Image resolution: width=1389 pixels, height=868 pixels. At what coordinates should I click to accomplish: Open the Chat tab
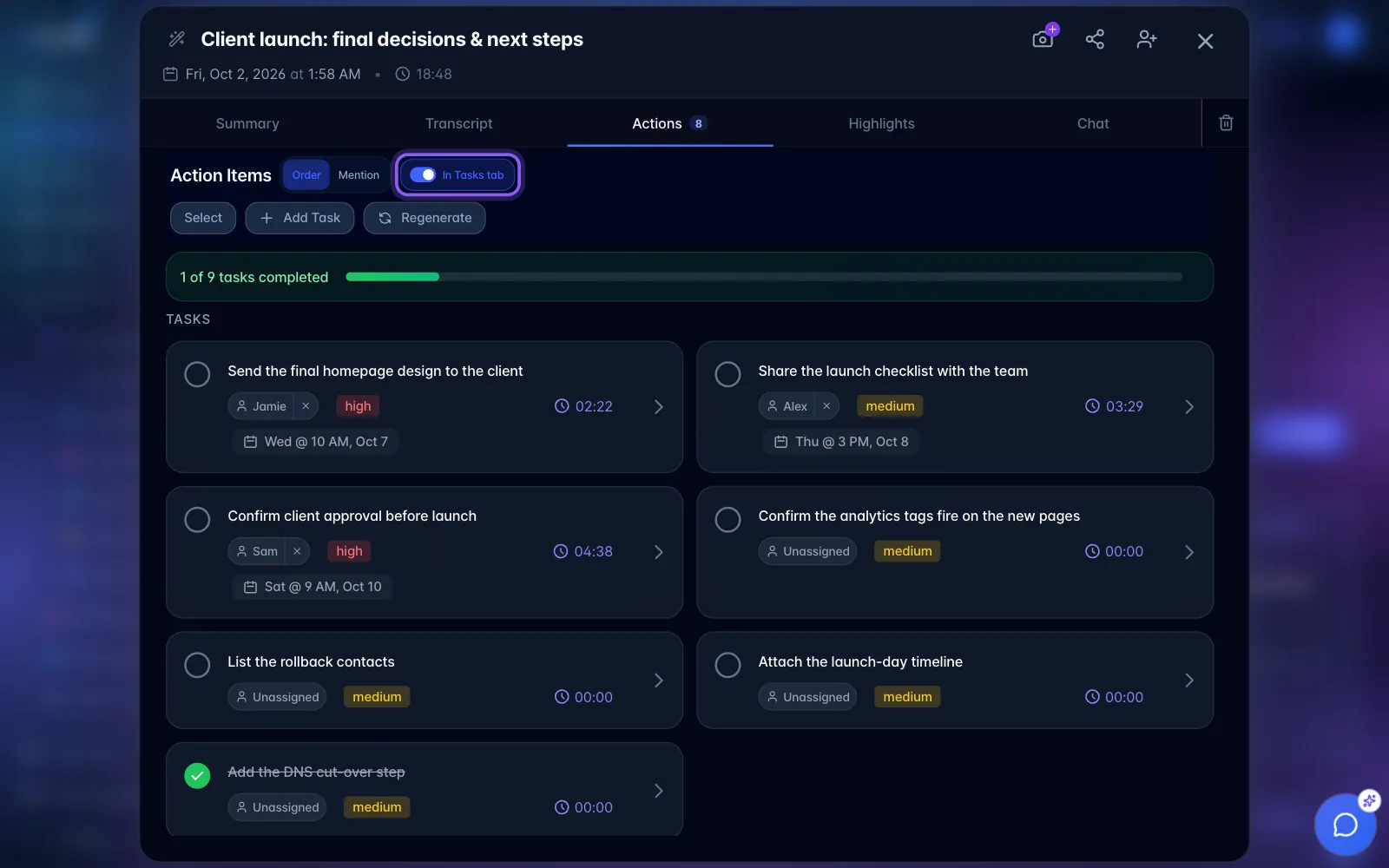coord(1093,123)
